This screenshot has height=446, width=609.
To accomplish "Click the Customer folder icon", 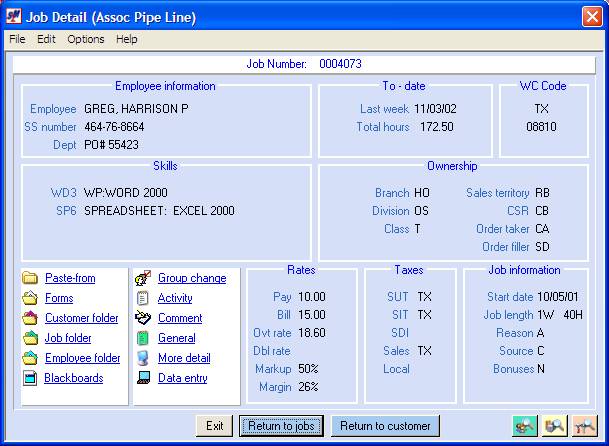I will pyautogui.click(x=30, y=318).
